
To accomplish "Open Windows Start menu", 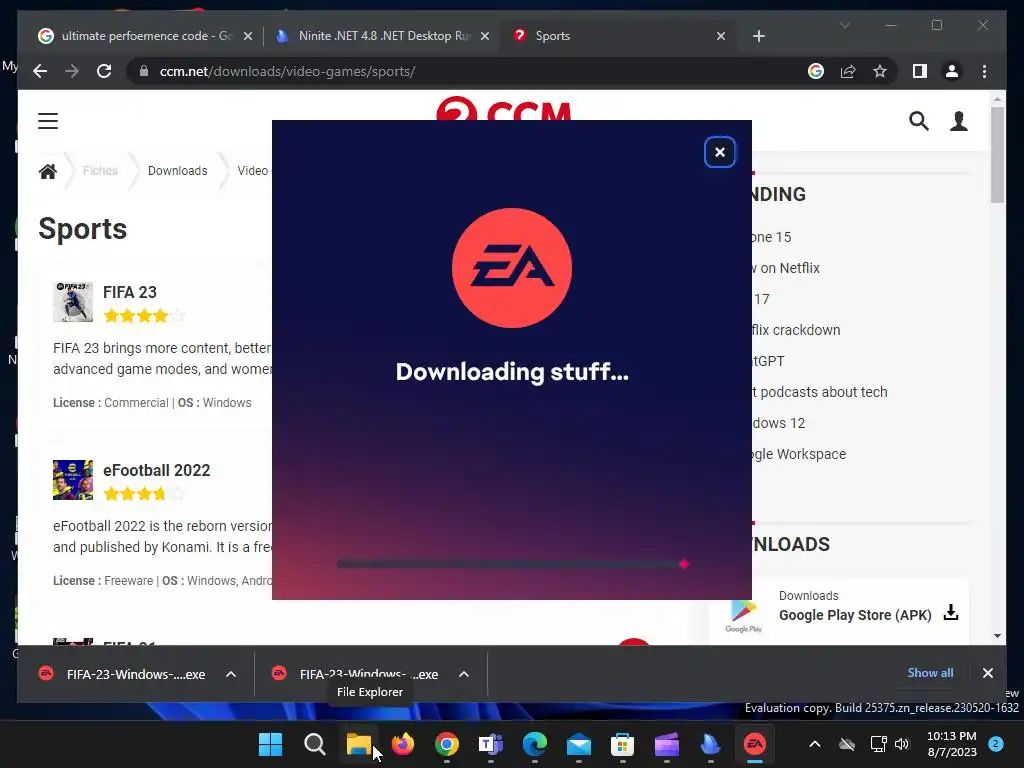I will point(270,744).
